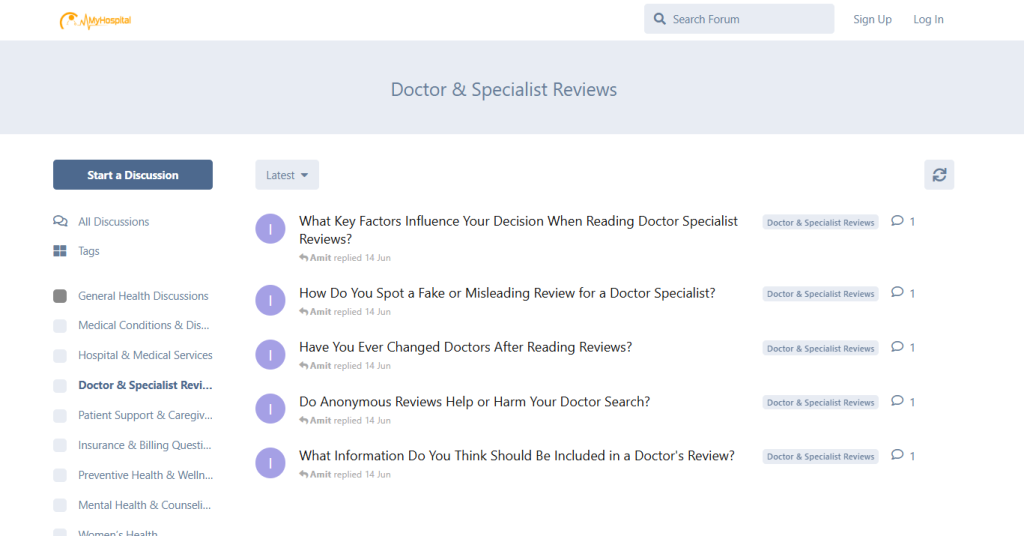The height and width of the screenshot is (536, 1024).
Task: Click the Log In link
Action: point(927,19)
